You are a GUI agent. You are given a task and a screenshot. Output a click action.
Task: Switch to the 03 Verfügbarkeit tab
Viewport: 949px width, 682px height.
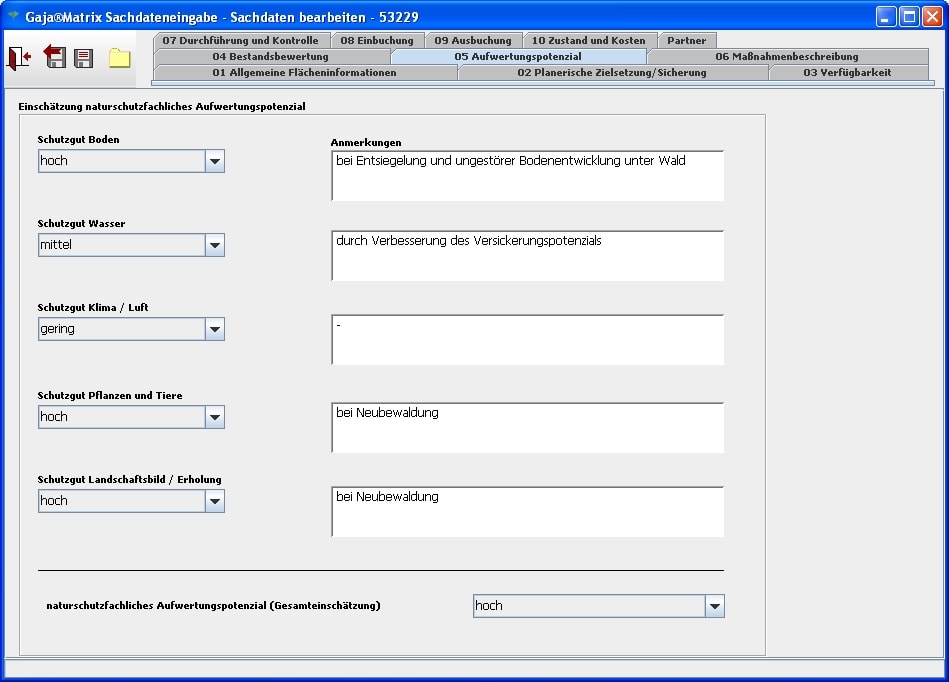(846, 73)
